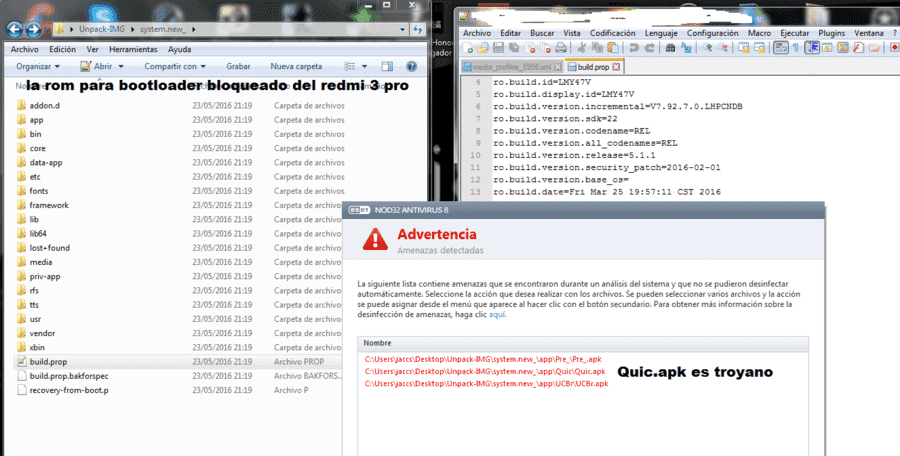Open Notepad++ Archivo menu
Screen dimensions: 900x456
pos(476,33)
